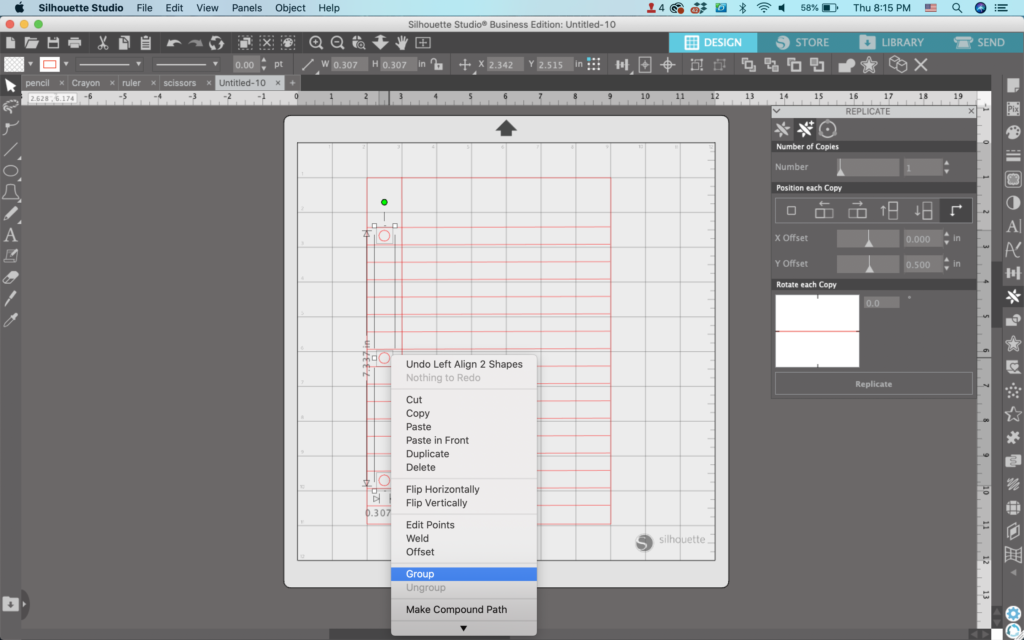Open the Text Style panel icon
This screenshot has height=640, width=1024.
1013,226
